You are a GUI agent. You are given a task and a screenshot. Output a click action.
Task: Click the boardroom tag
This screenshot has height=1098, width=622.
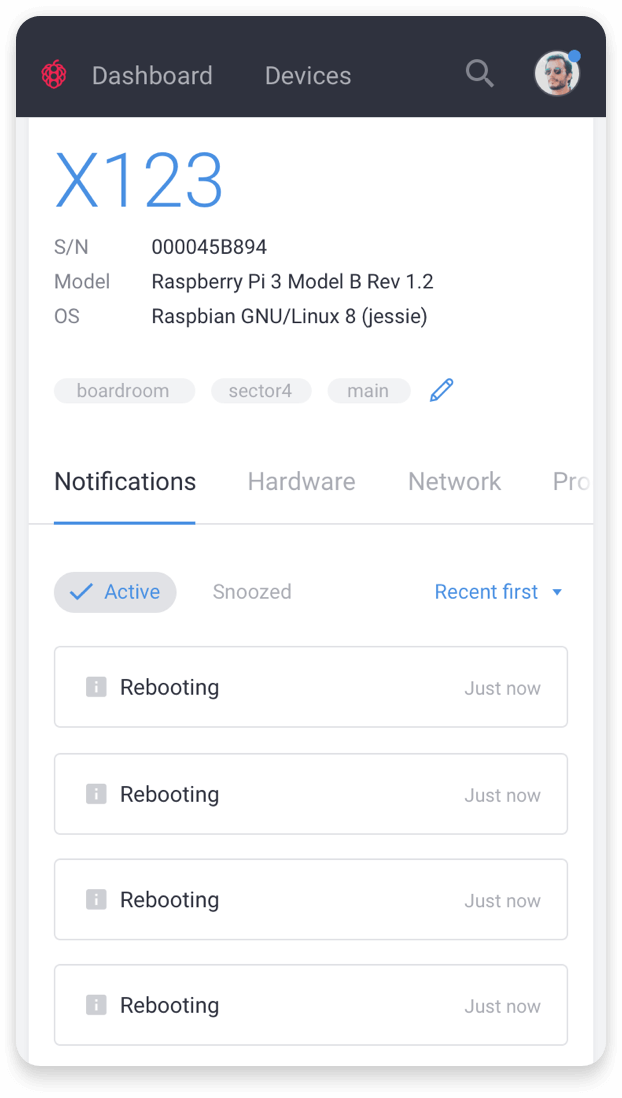125,391
